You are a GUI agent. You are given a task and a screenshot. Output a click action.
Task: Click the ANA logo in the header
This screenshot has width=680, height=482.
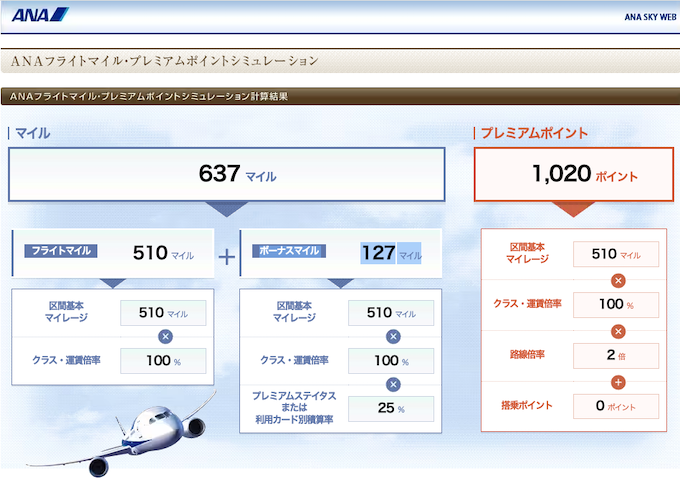tap(40, 15)
